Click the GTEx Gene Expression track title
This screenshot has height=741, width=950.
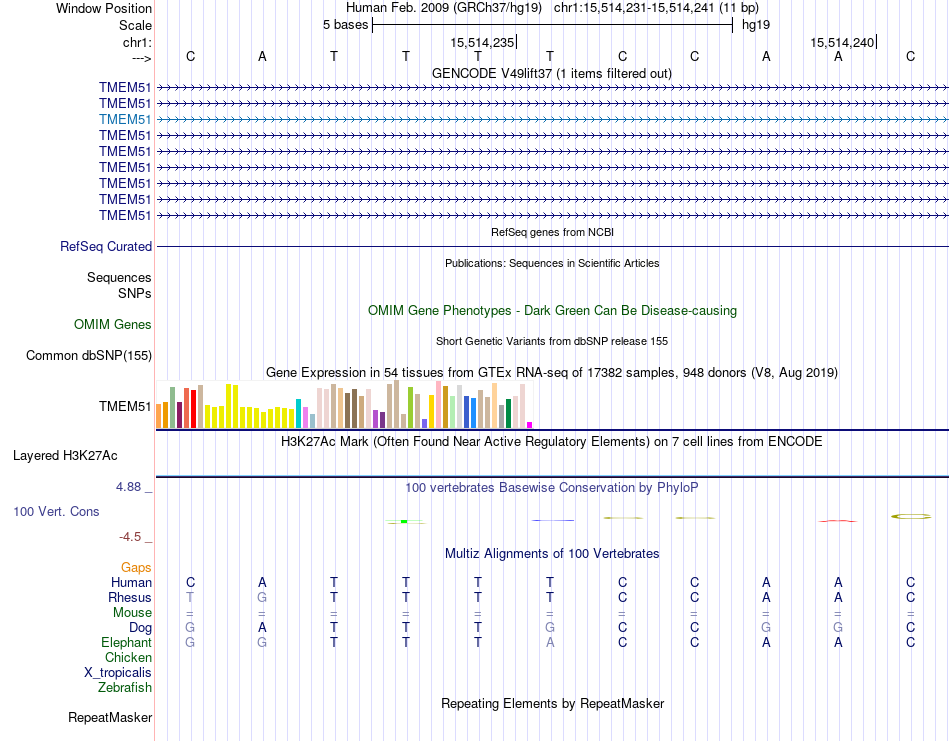point(552,373)
